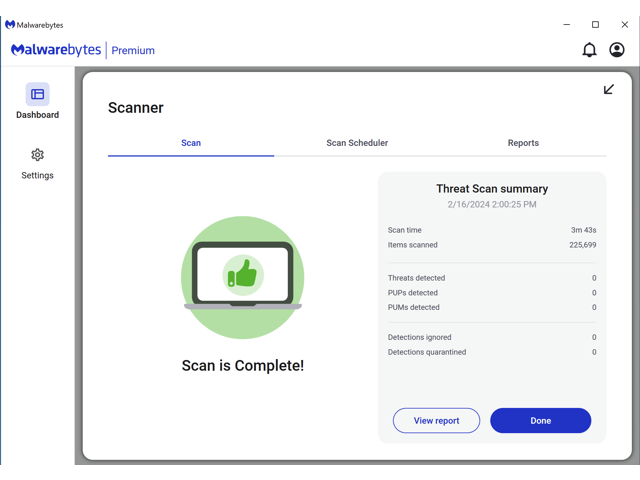
Task: Click the View report button
Action: click(436, 420)
